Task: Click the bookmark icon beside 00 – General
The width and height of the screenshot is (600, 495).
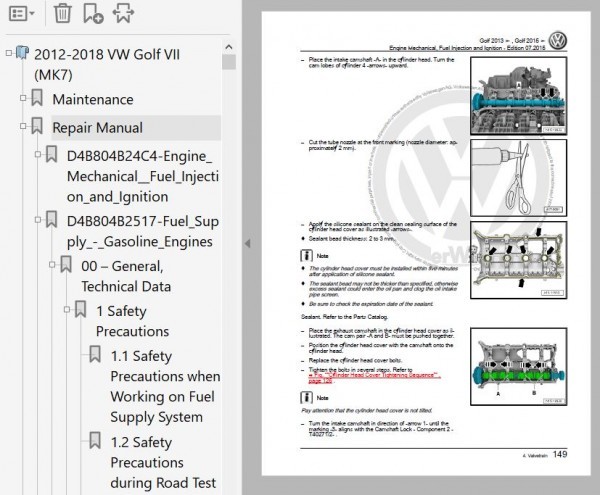Action: (x=66, y=264)
